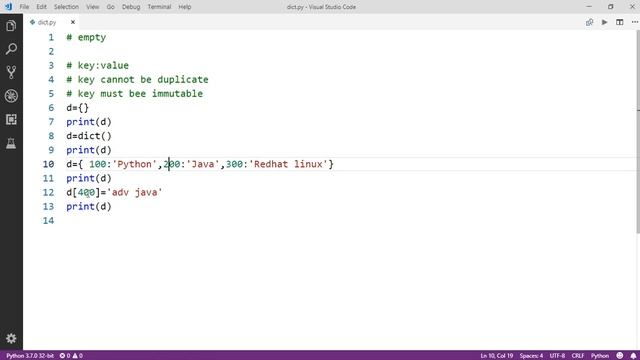Click the '# key:value' comment
The image size is (640, 360).
click(x=98, y=66)
